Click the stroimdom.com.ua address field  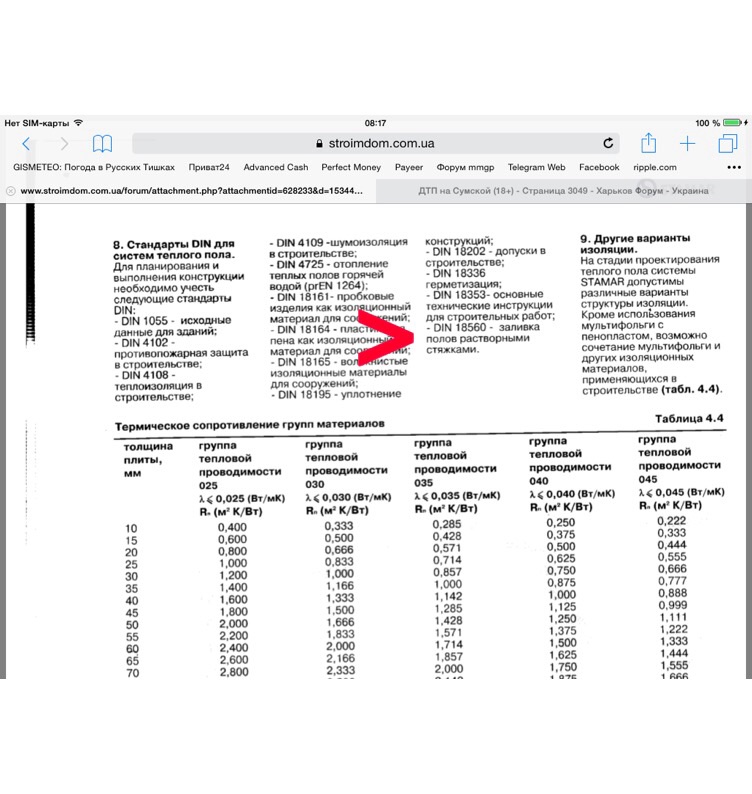[375, 143]
